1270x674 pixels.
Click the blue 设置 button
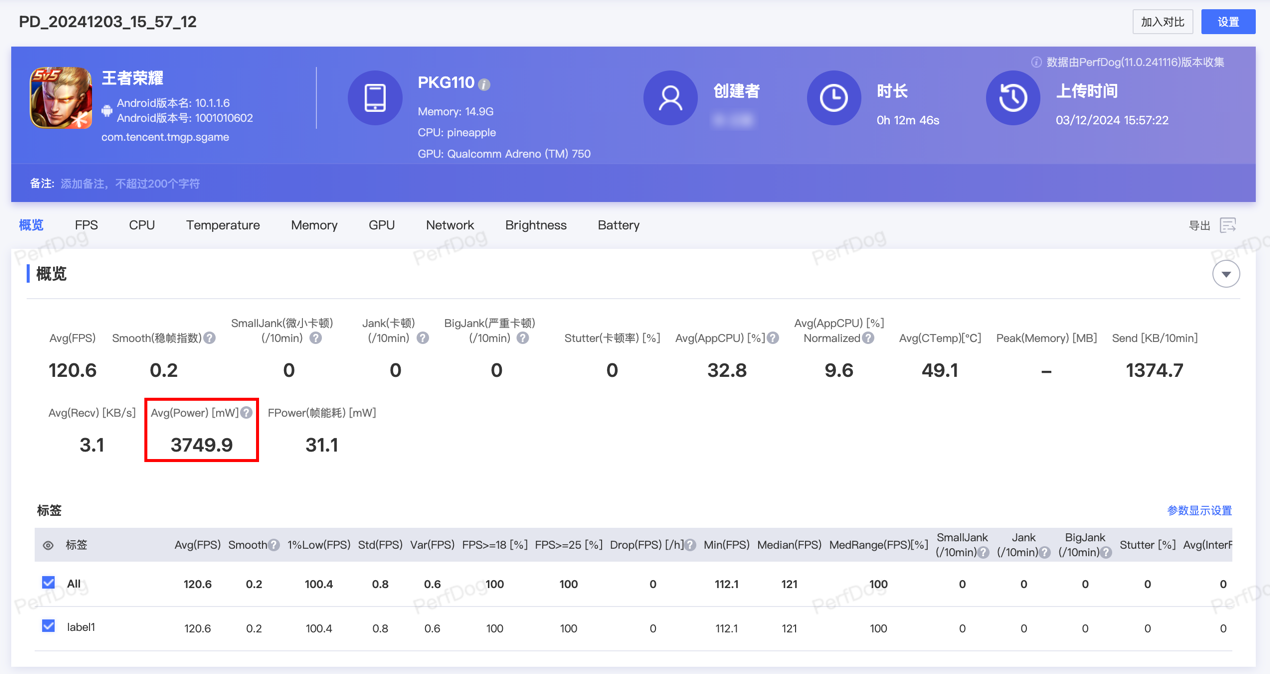[x=1228, y=22]
